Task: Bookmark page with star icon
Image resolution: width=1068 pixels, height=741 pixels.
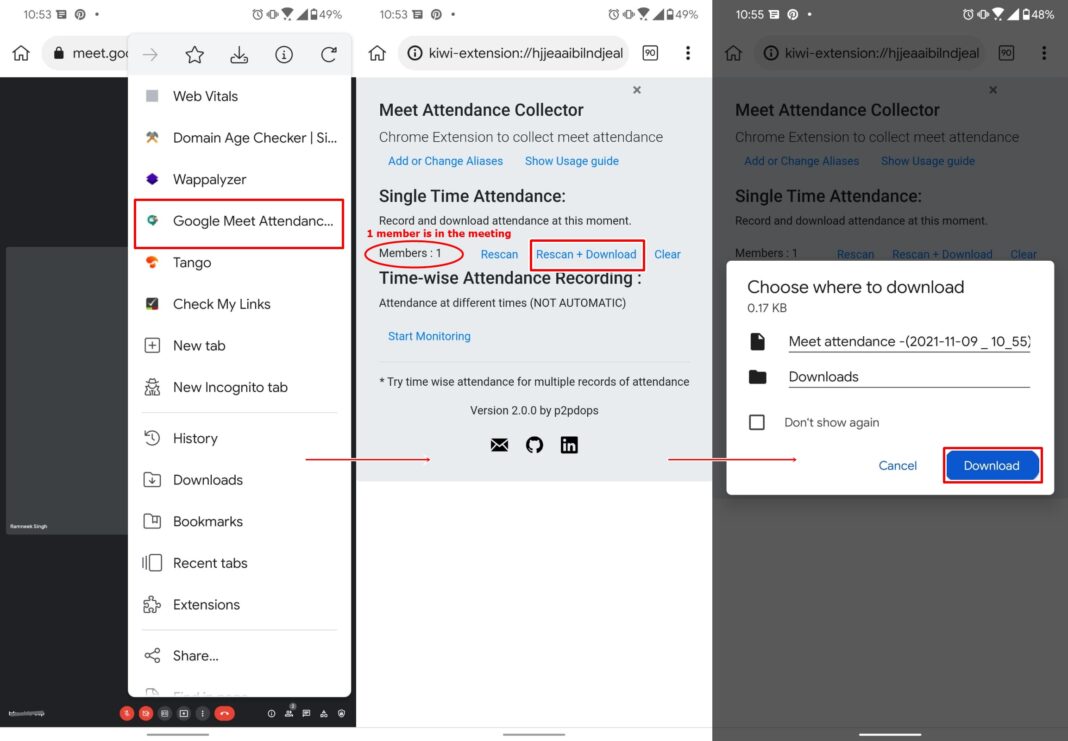Action: click(195, 54)
